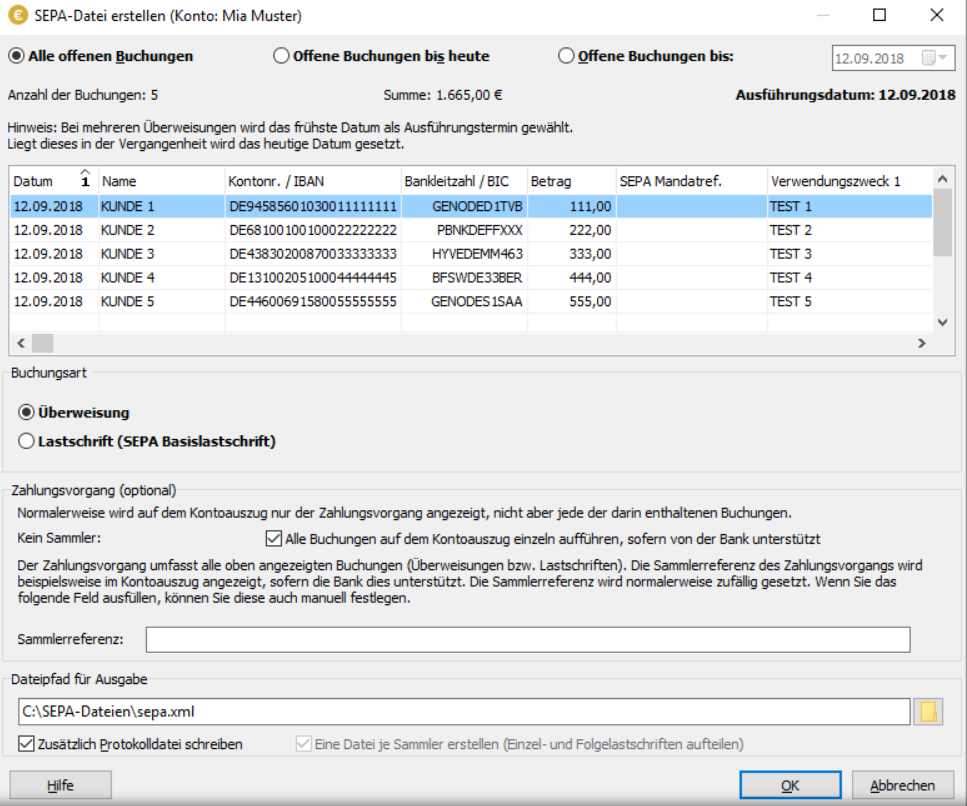The width and height of the screenshot is (967, 806).
Task: Click the yellow folder browse icon
Action: point(929,711)
